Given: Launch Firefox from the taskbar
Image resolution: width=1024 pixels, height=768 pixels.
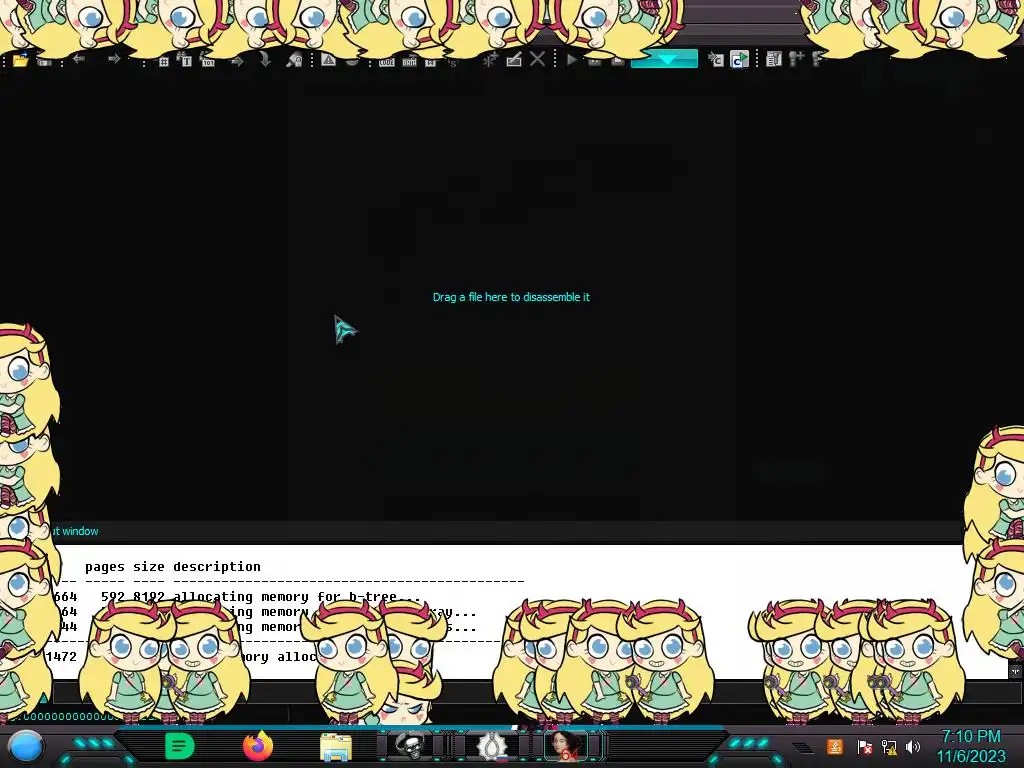Looking at the screenshot, I should pos(258,746).
